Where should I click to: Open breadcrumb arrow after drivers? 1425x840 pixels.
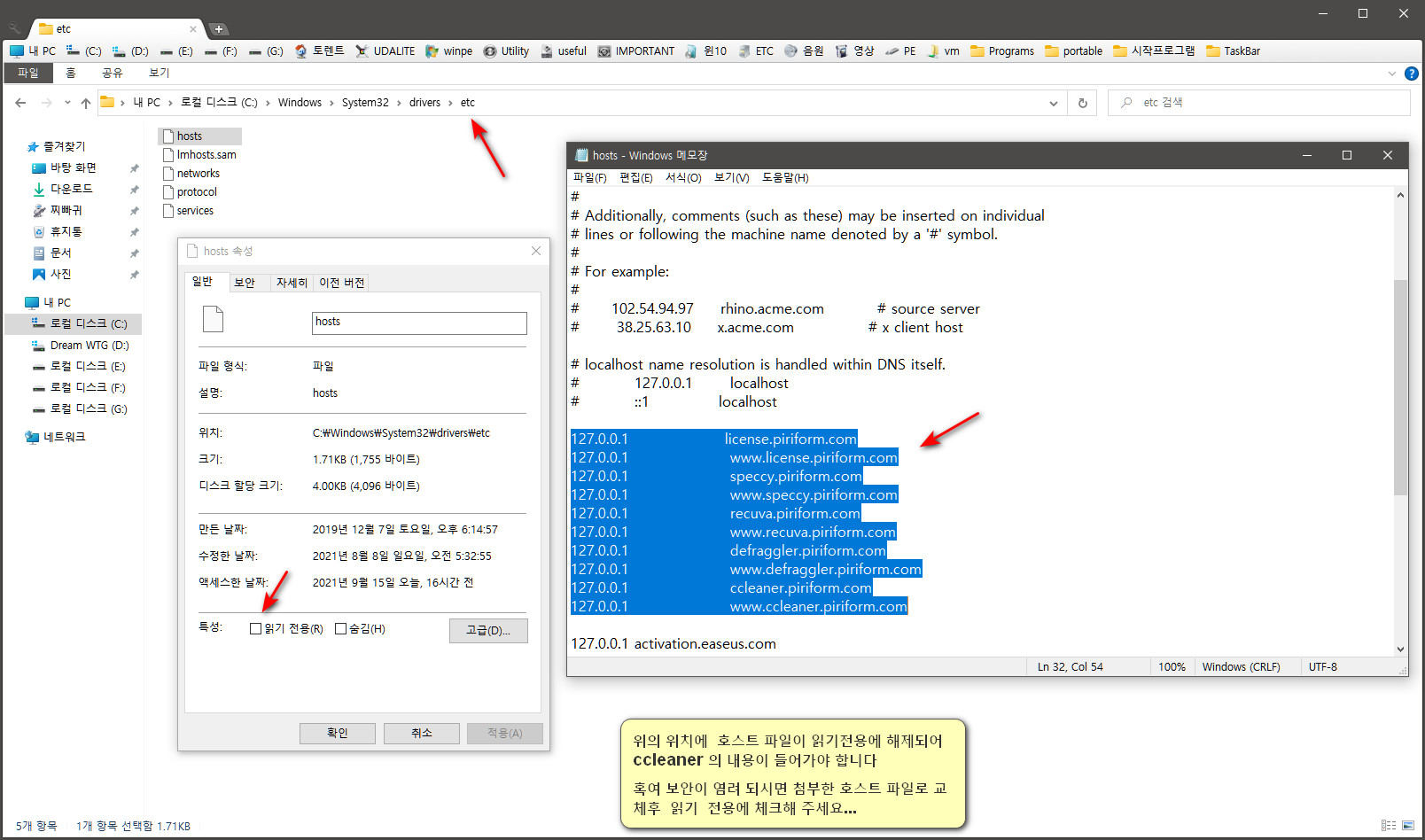click(450, 103)
